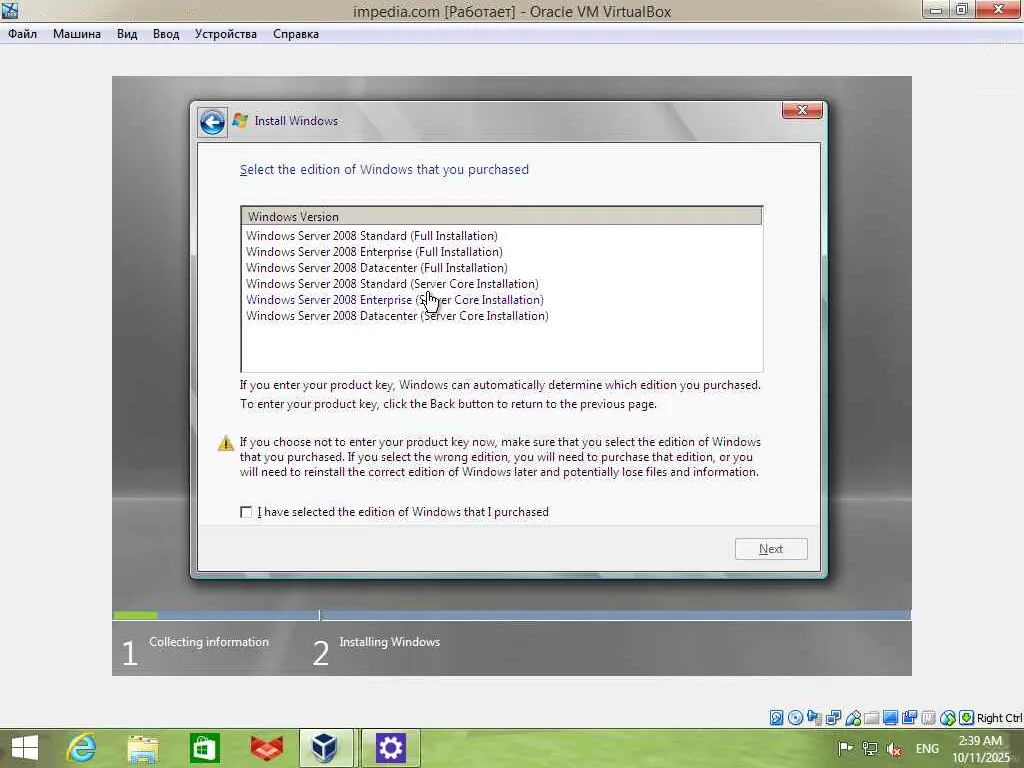Click the ENG language indicator
Image resolution: width=1024 pixels, height=768 pixels.
(x=927, y=748)
